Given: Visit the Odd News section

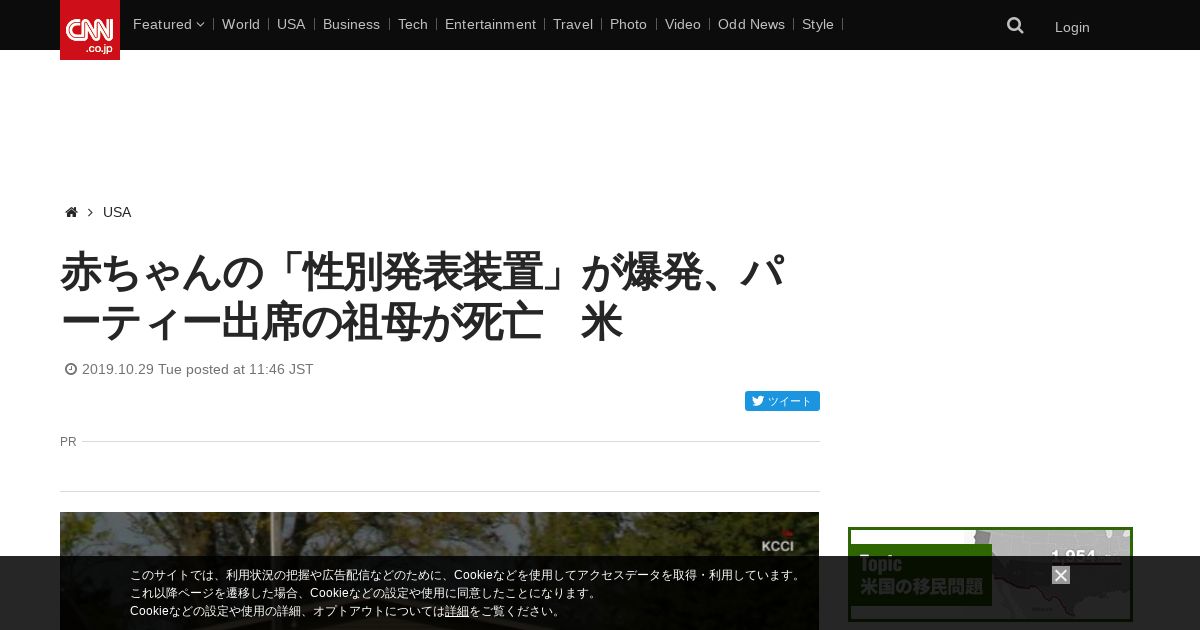Looking at the screenshot, I should (751, 24).
